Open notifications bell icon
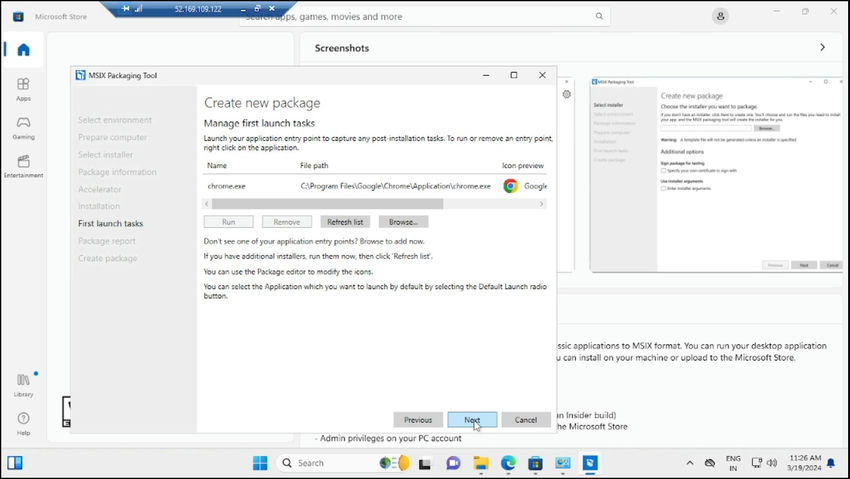 tap(831, 463)
